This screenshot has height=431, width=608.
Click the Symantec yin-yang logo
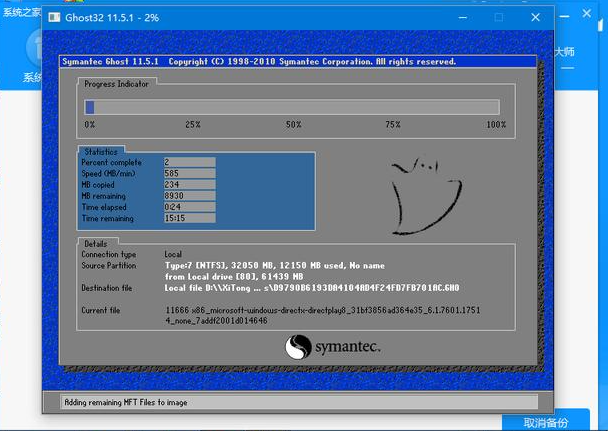(298, 348)
